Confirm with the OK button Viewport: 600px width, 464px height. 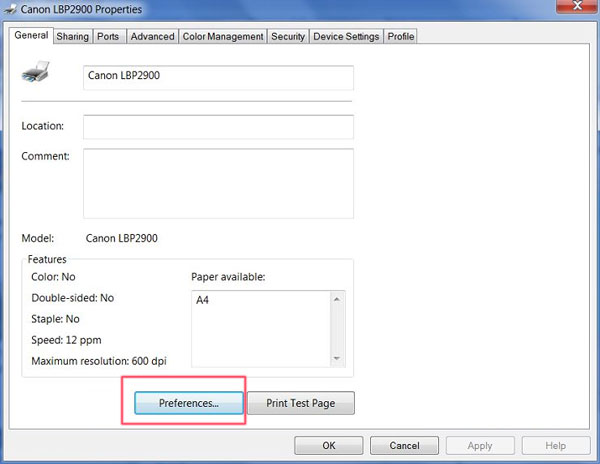(x=329, y=446)
